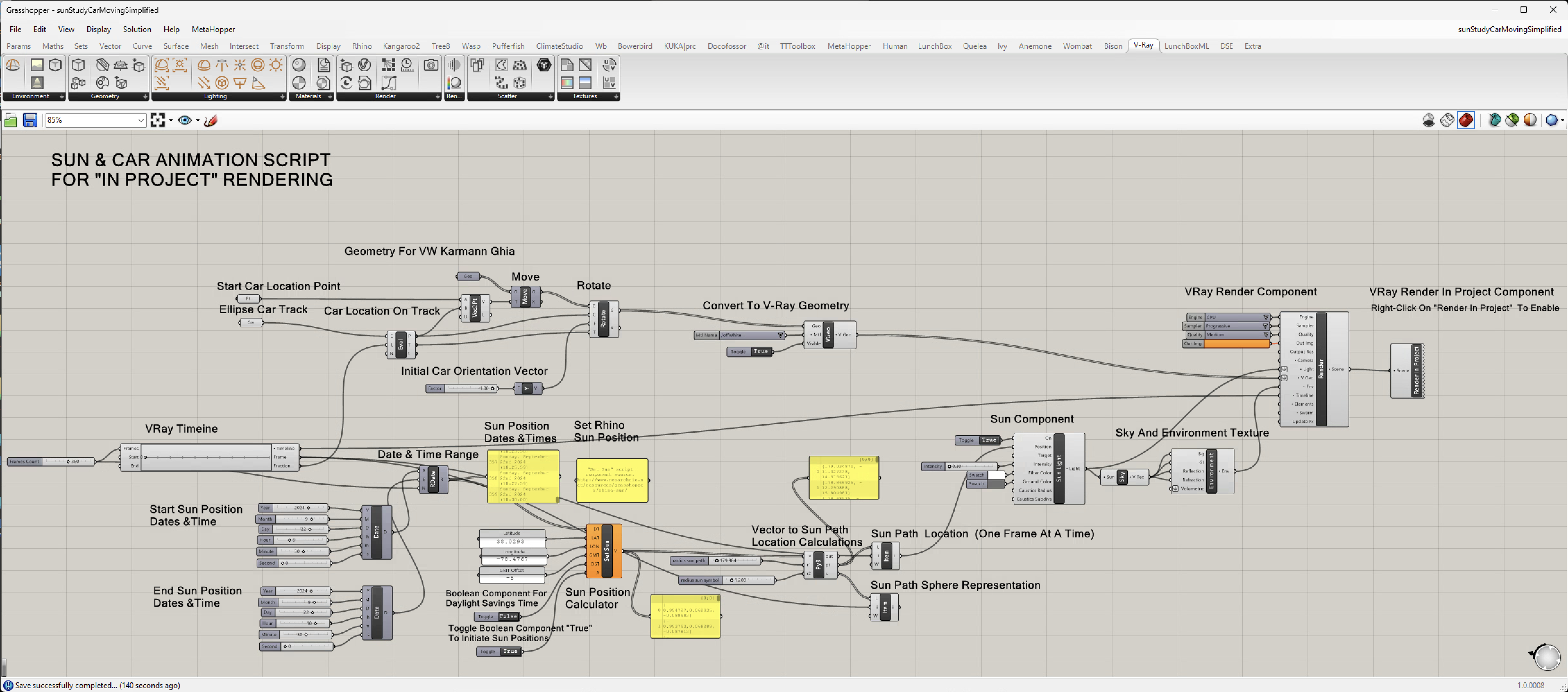Select the V-Ray camera icon in the Render panel
Image resolution: width=1568 pixels, height=692 pixels.
pyautogui.click(x=431, y=65)
